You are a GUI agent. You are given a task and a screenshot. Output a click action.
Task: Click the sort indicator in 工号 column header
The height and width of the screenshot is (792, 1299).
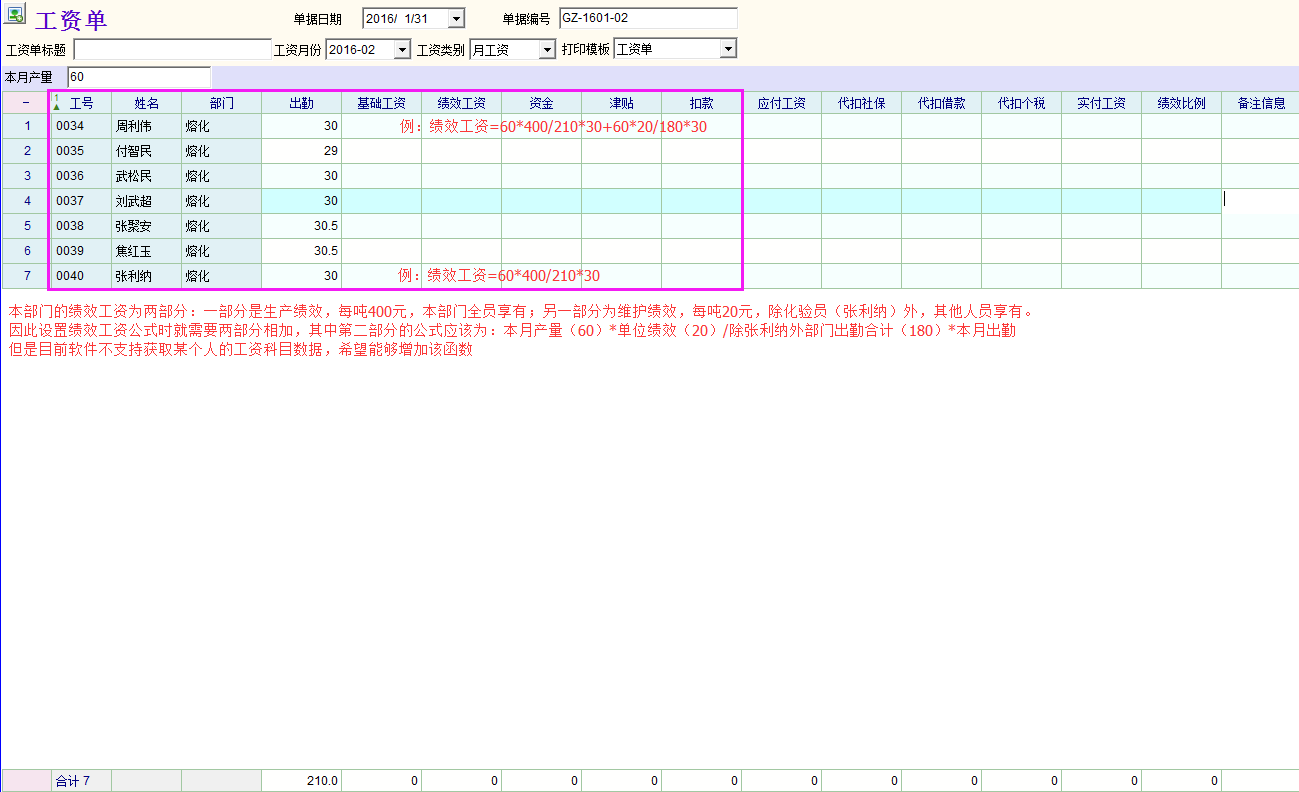(56, 102)
